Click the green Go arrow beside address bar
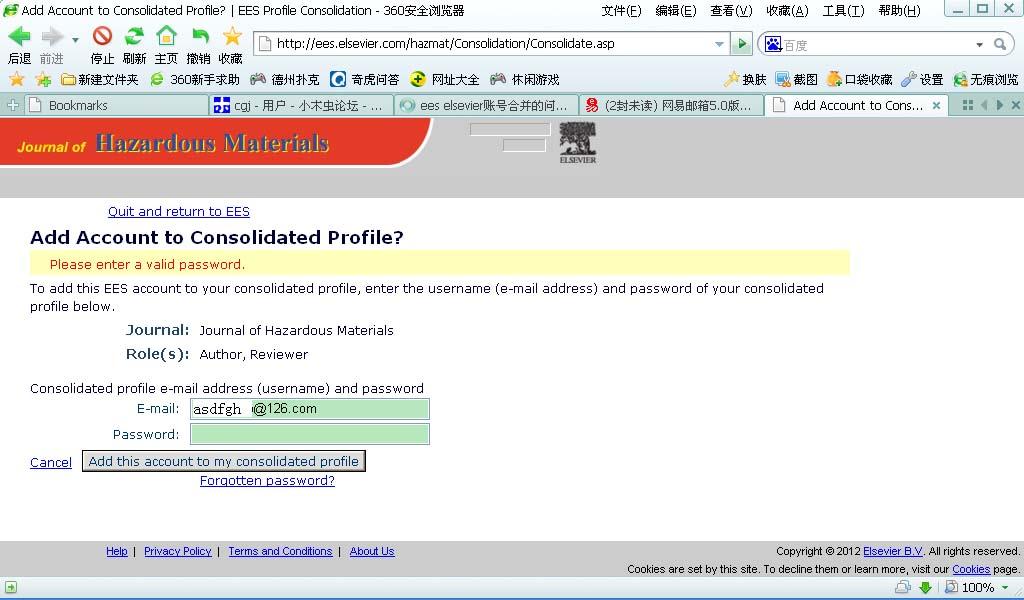Image resolution: width=1024 pixels, height=600 pixels. [x=741, y=44]
